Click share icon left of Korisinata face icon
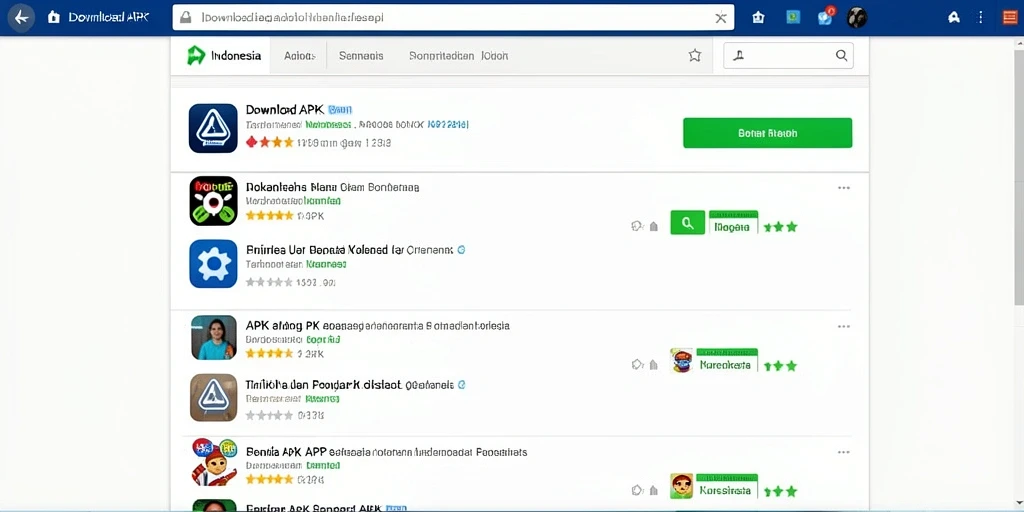The width and height of the screenshot is (1024, 512). [637, 490]
